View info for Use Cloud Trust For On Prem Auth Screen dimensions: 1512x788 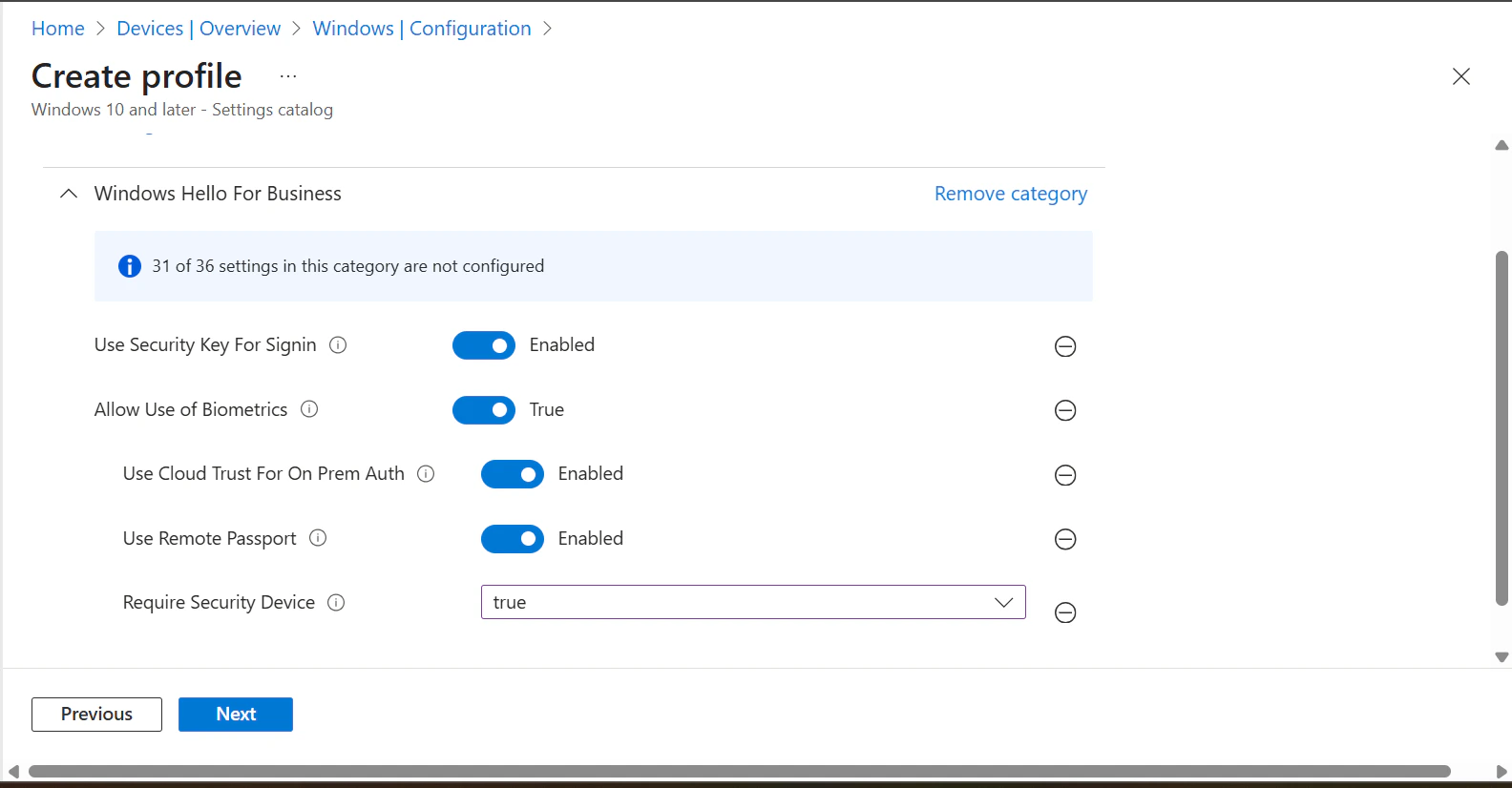point(427,473)
